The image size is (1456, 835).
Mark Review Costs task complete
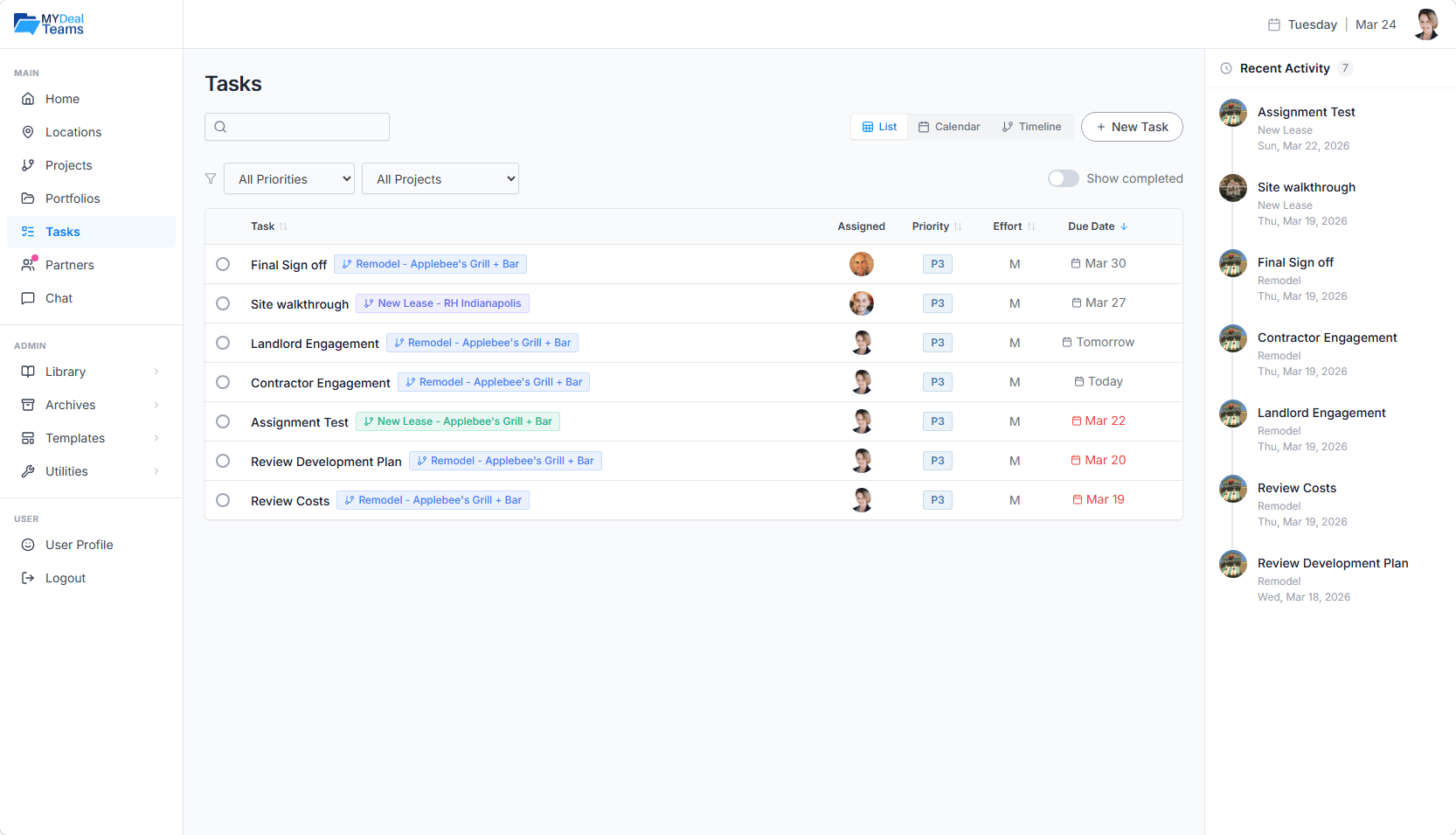point(223,500)
